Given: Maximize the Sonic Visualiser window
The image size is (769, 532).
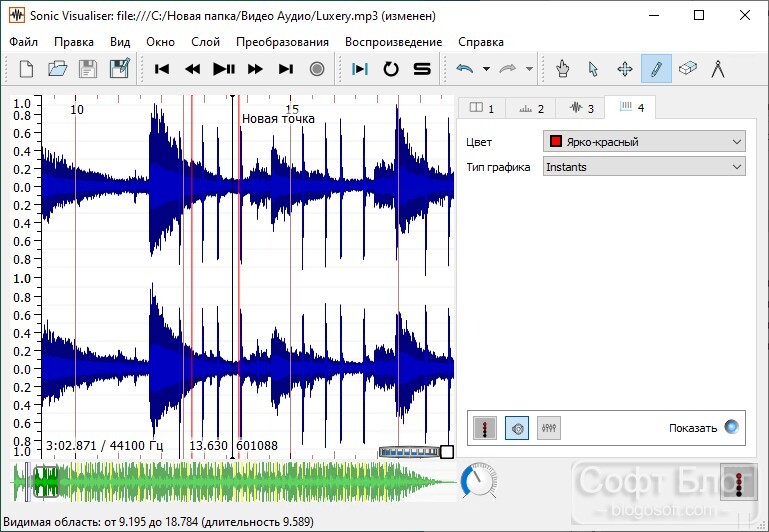Looking at the screenshot, I should (x=699, y=16).
